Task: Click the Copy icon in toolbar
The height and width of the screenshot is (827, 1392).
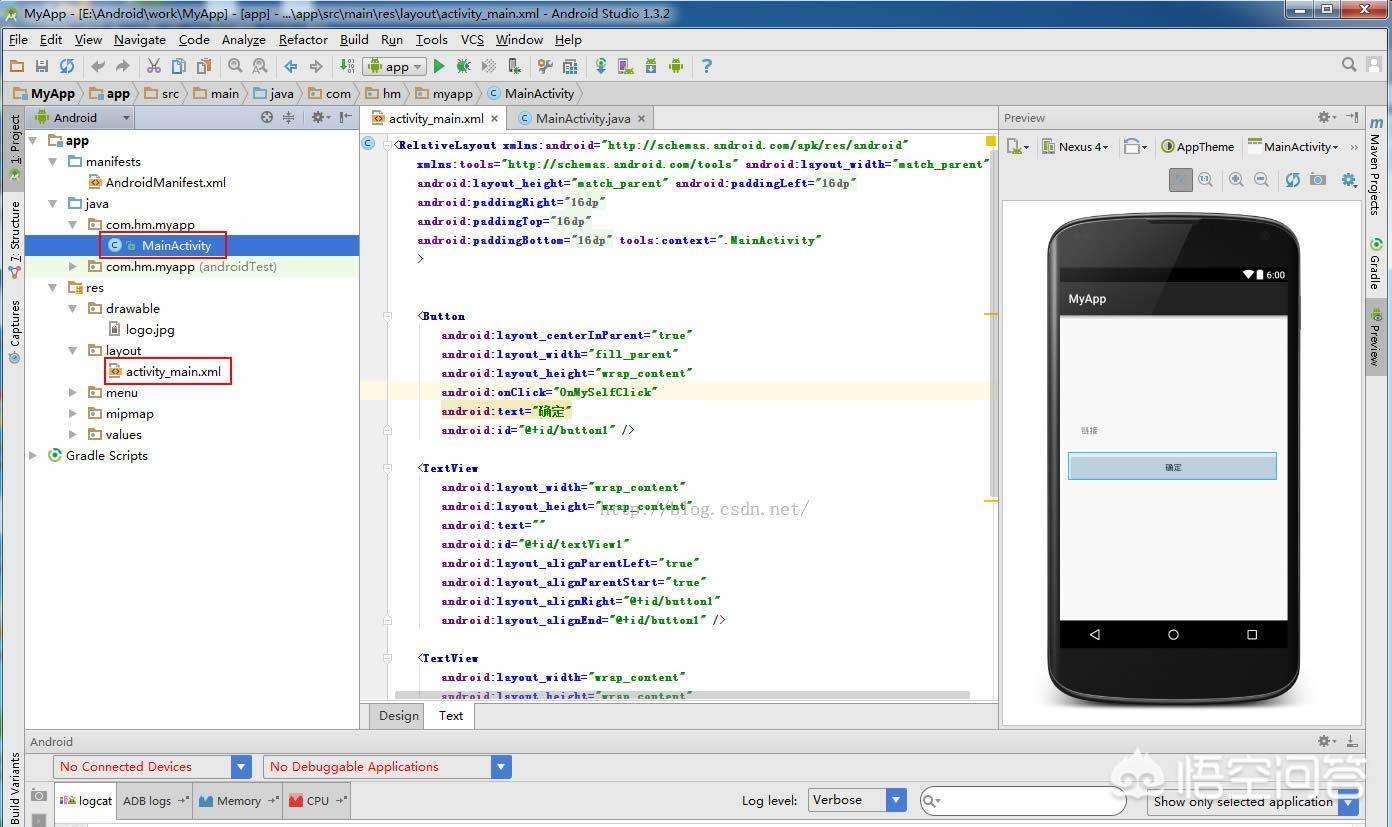Action: point(179,66)
